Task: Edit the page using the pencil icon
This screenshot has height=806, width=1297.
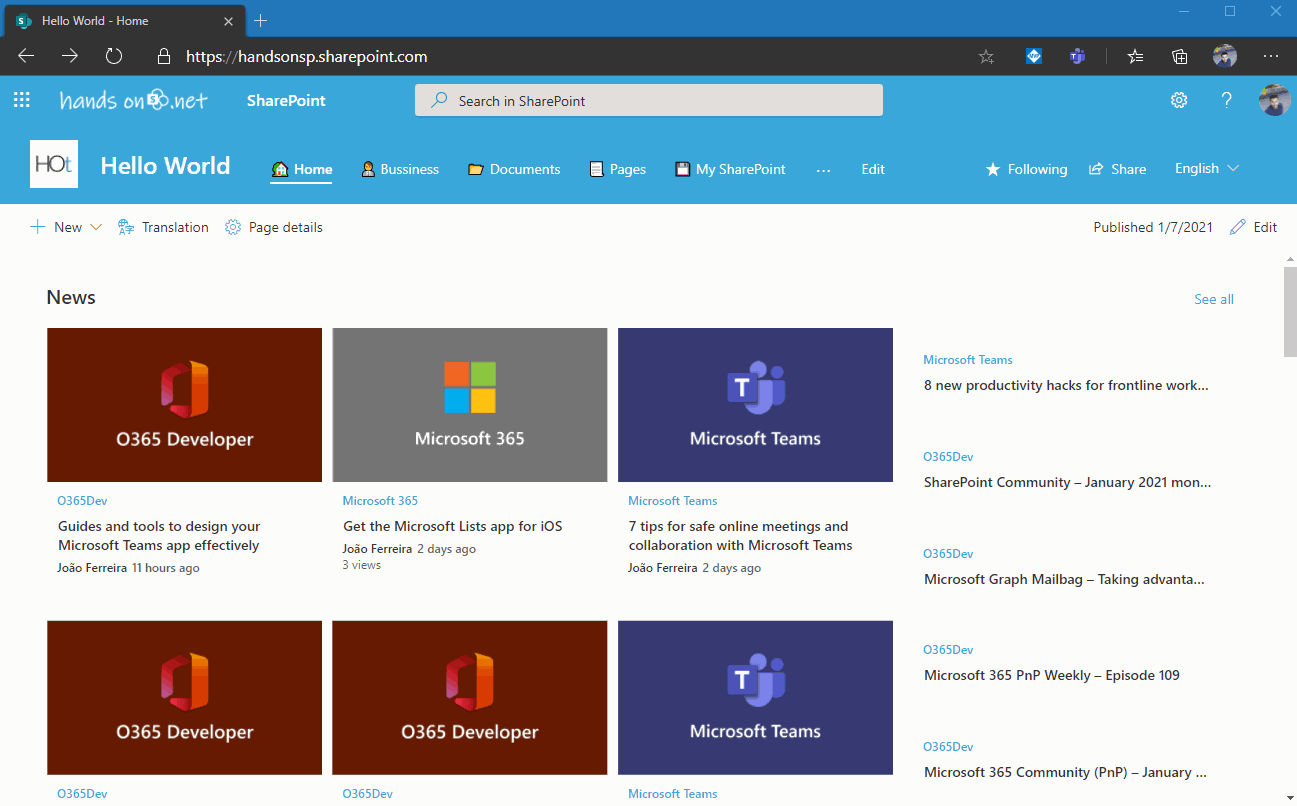Action: click(x=1253, y=227)
